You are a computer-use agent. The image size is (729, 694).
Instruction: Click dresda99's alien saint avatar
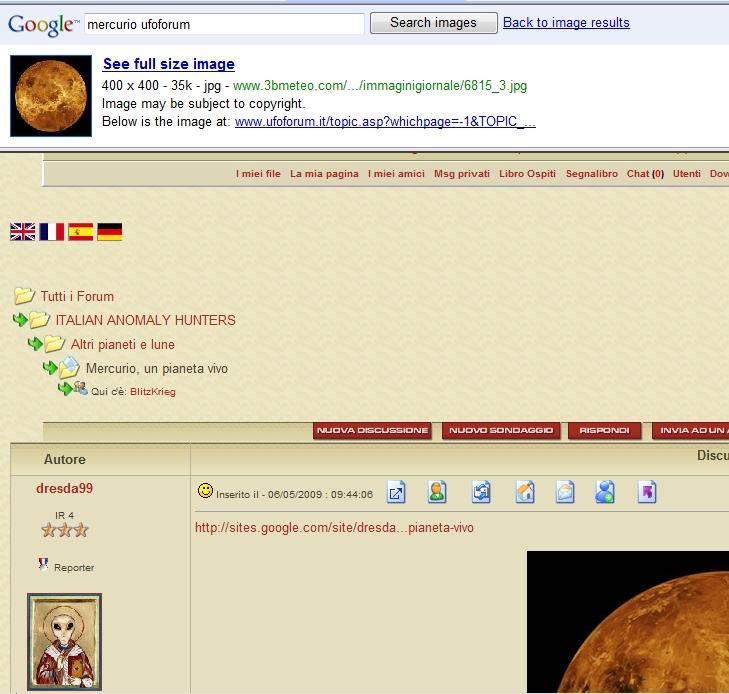(64, 641)
